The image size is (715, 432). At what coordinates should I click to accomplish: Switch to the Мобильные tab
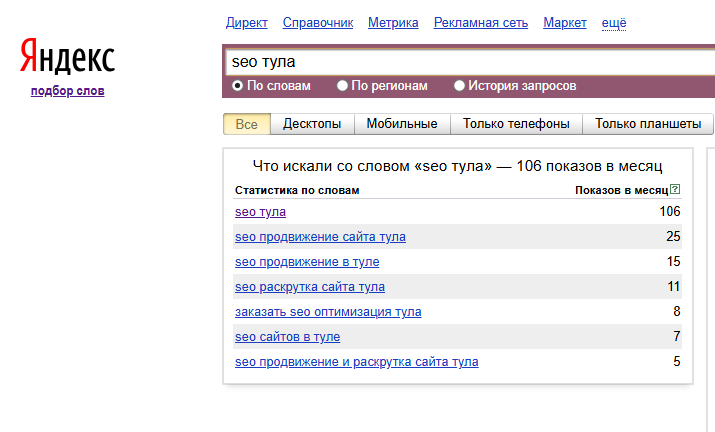(x=402, y=124)
